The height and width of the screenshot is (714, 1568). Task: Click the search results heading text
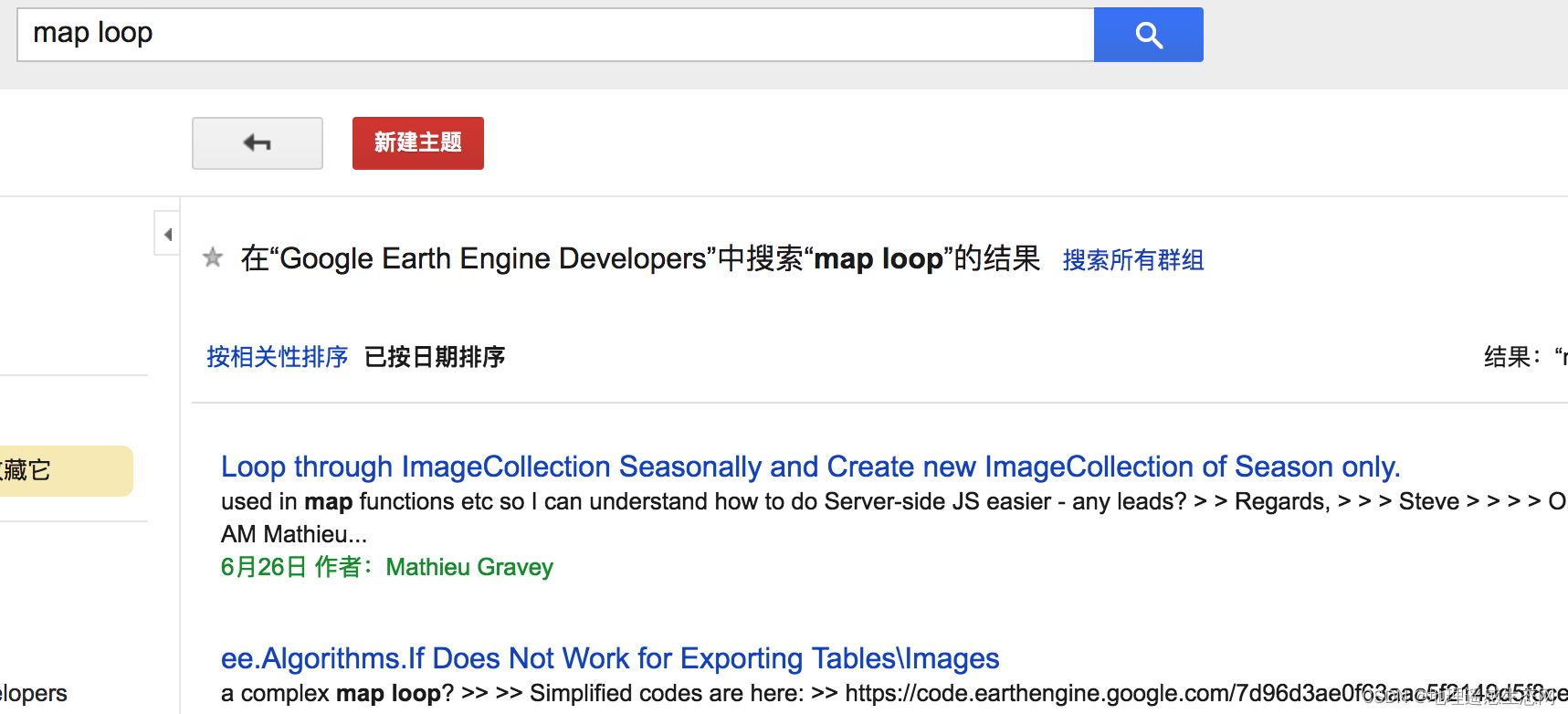click(640, 258)
